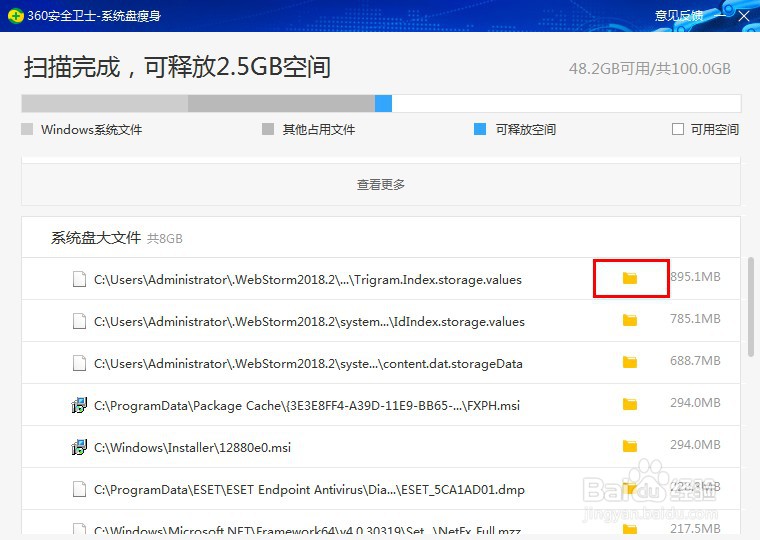Click file icon of IdIndex.storage.values
Viewport: 760px width, 540px height.
click(x=79, y=321)
